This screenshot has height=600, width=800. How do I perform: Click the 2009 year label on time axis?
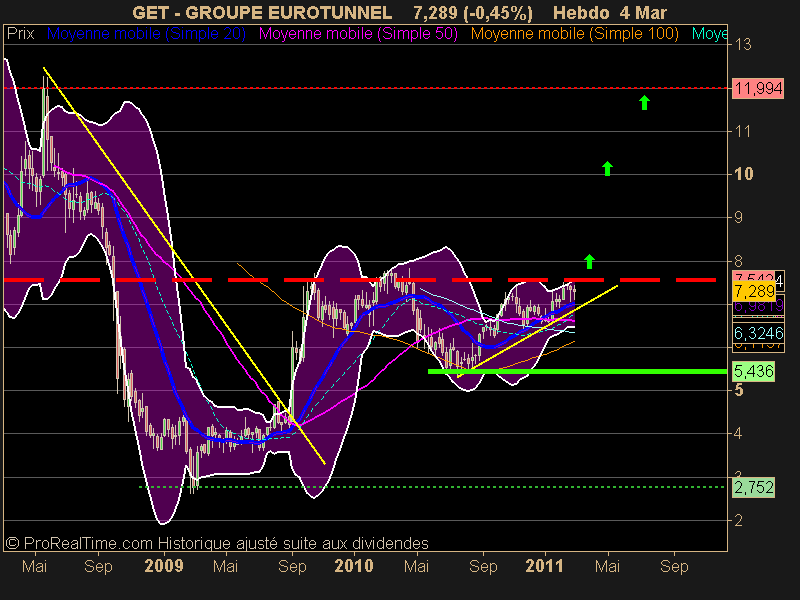tap(164, 566)
